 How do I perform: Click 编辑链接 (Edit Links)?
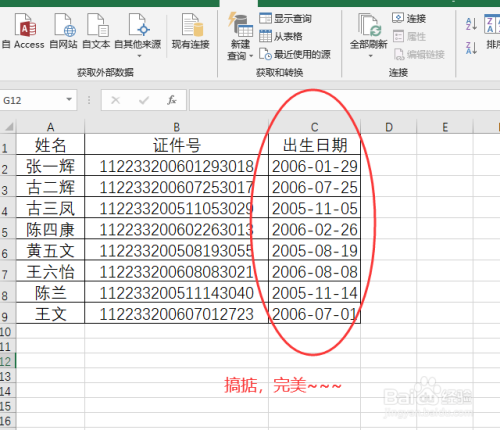coord(419,54)
